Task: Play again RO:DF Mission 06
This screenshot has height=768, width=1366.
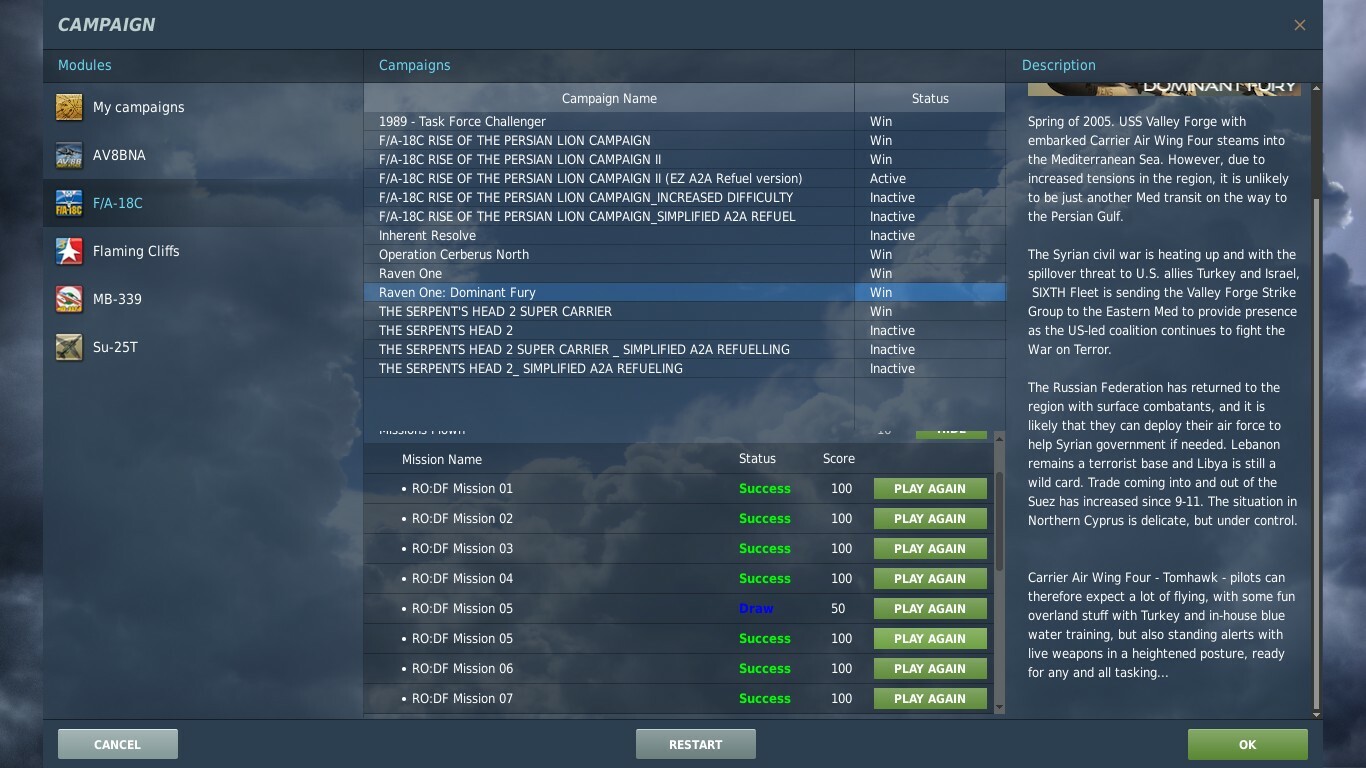Action: (930, 668)
